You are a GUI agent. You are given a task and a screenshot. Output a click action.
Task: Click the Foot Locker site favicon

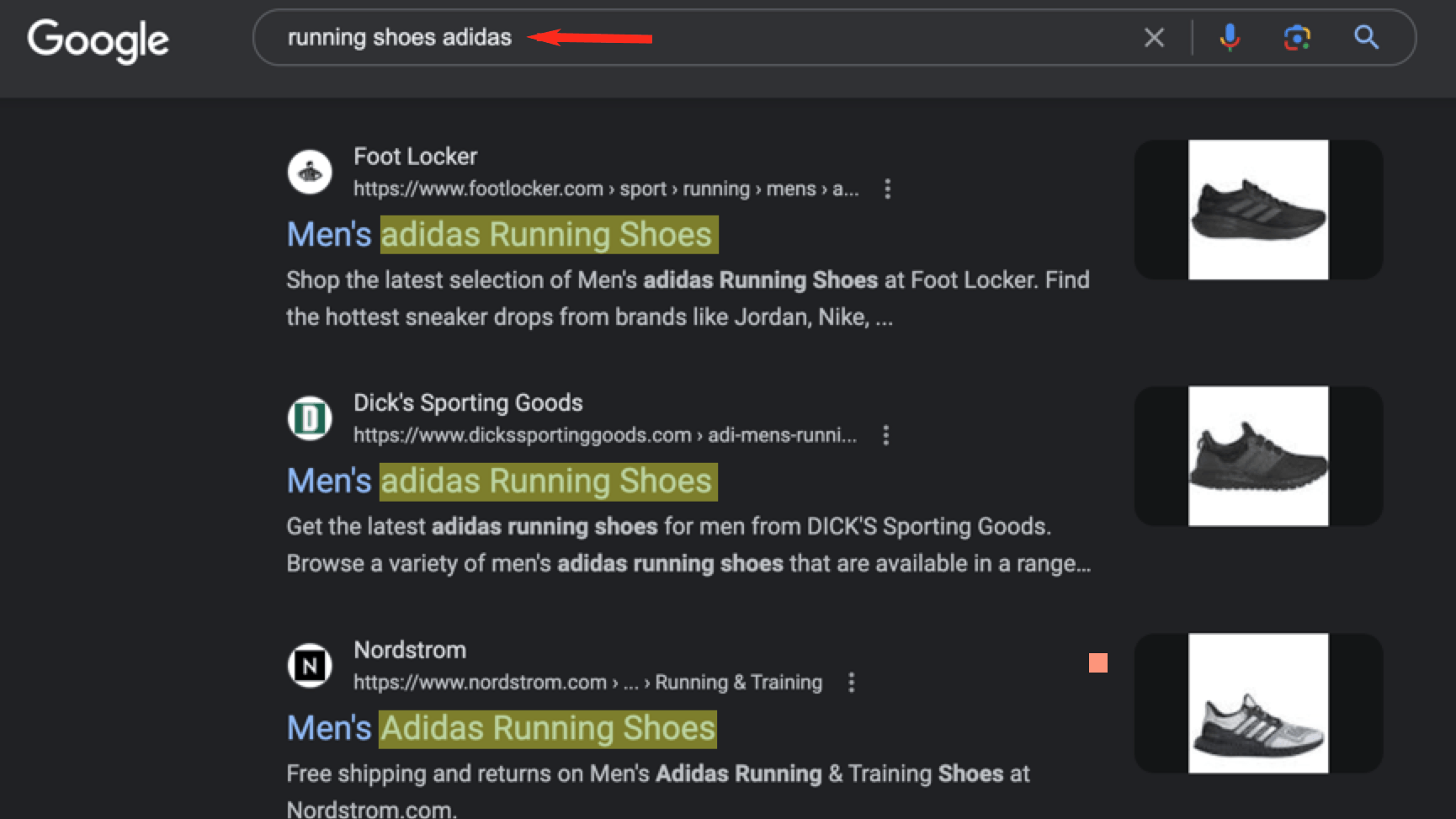310,172
